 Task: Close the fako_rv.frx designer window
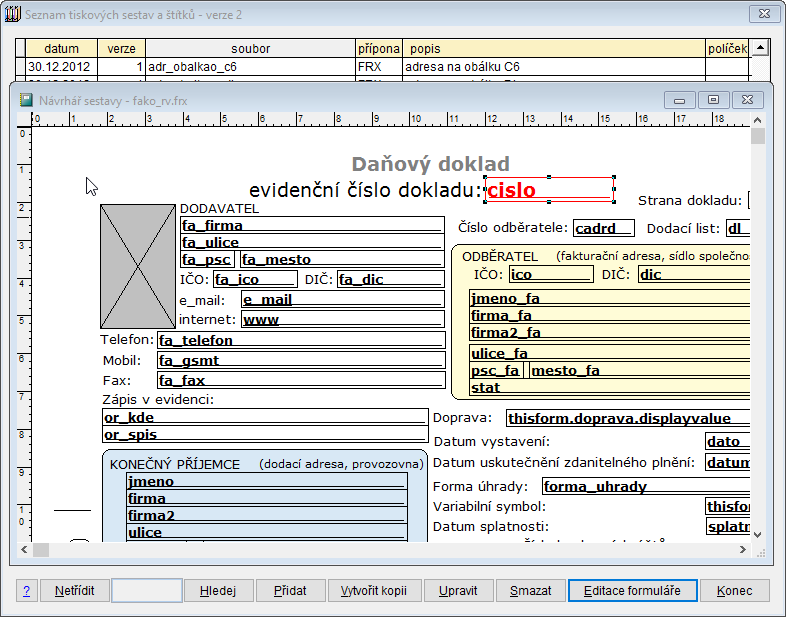(x=747, y=100)
